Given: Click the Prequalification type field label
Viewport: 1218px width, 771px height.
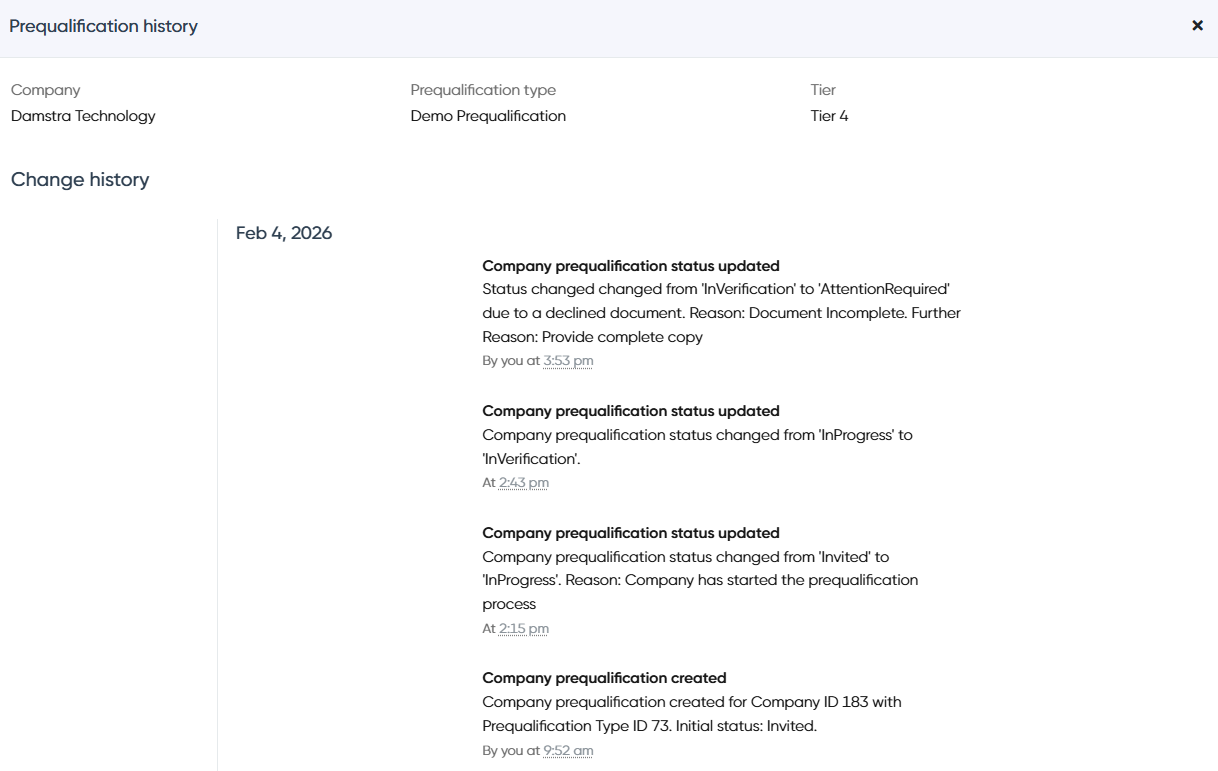Looking at the screenshot, I should [483, 90].
